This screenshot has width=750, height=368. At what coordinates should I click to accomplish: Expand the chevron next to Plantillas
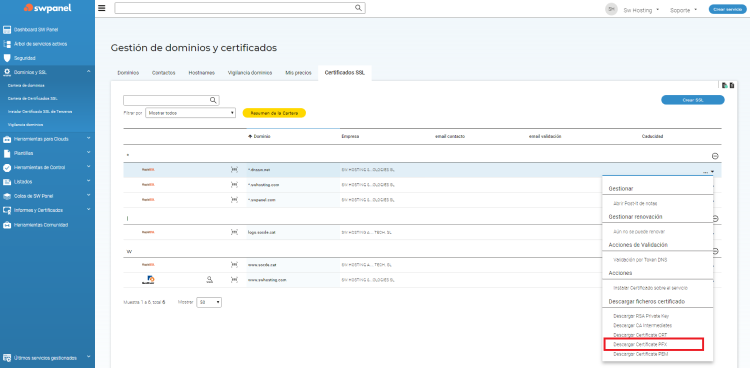[x=88, y=153]
